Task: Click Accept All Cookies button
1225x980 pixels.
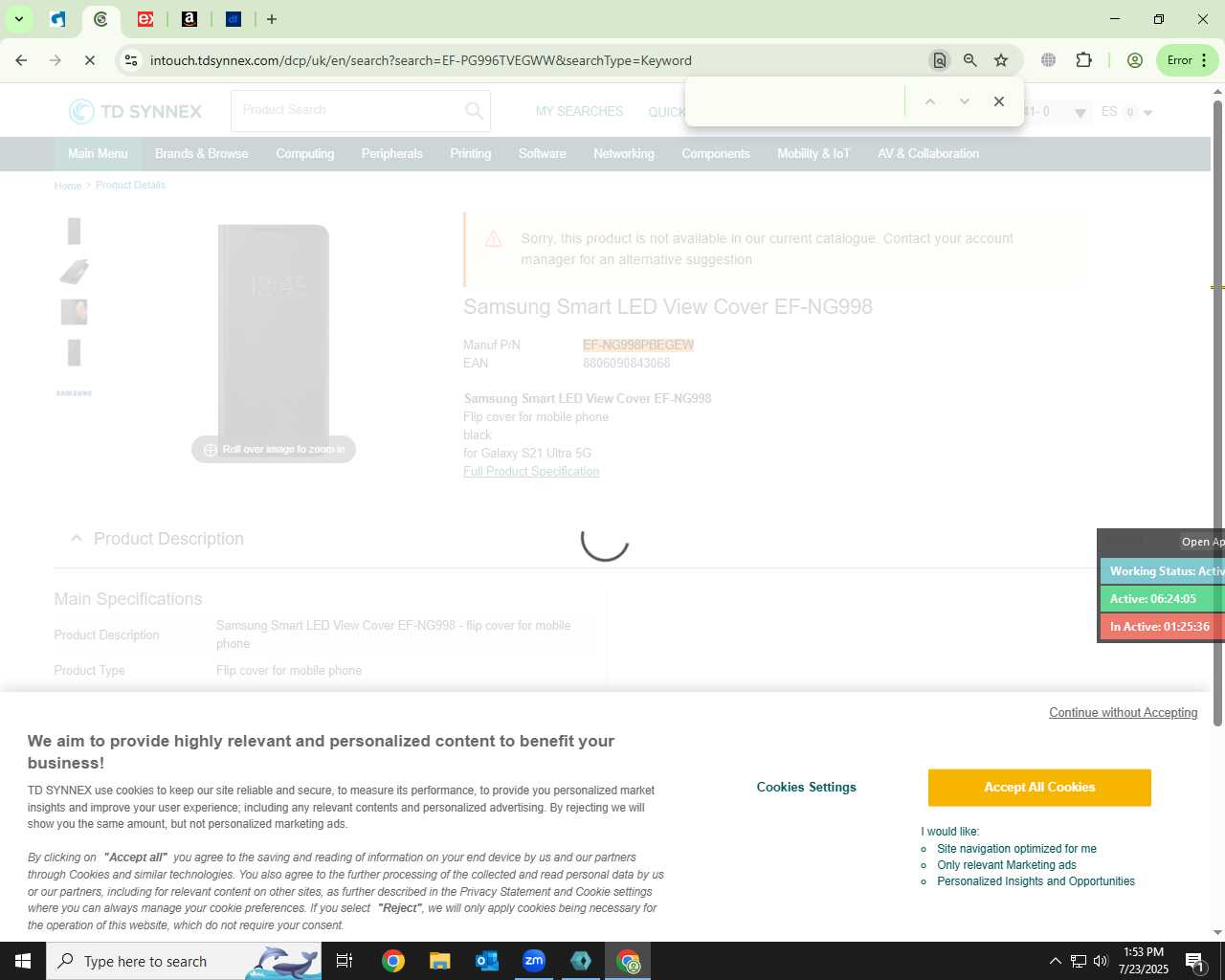Action: pyautogui.click(x=1039, y=788)
